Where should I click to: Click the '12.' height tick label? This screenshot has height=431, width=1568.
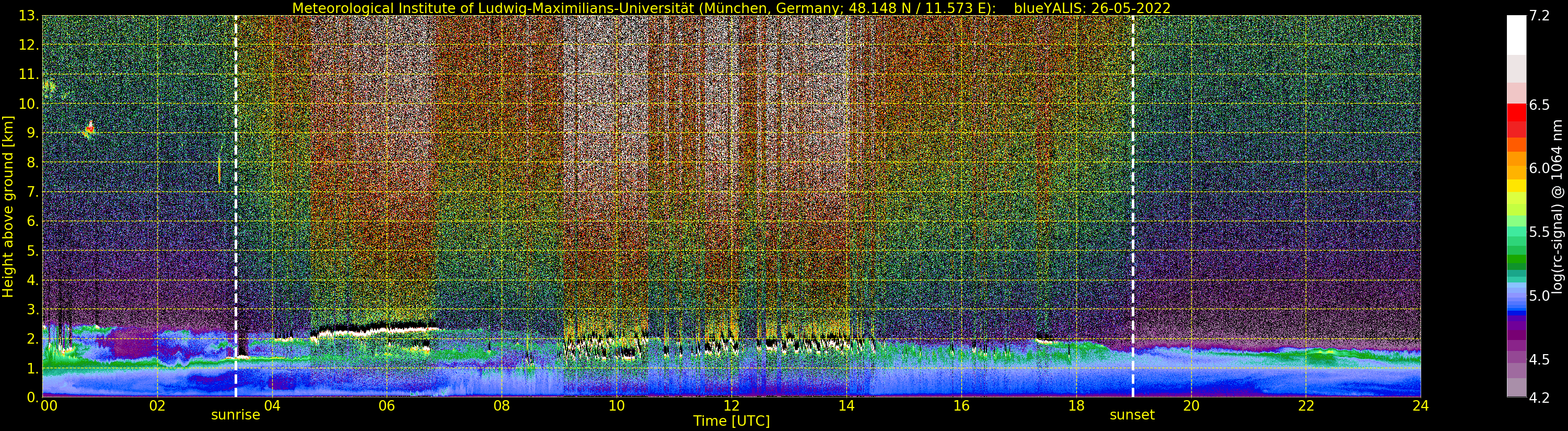[x=29, y=45]
